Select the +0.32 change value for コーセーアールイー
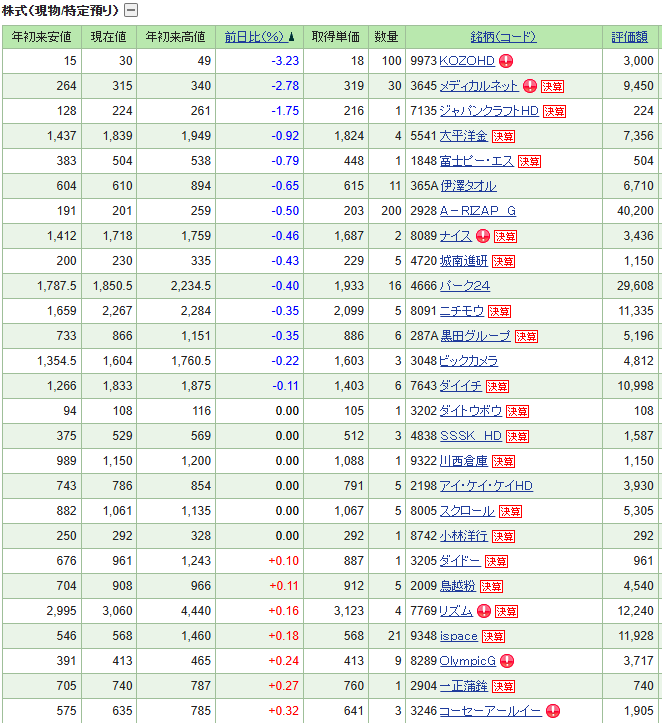 click(284, 711)
